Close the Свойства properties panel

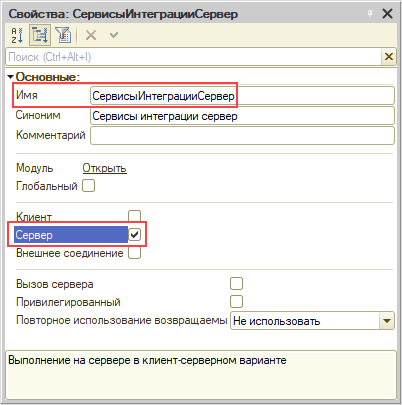[x=387, y=14]
